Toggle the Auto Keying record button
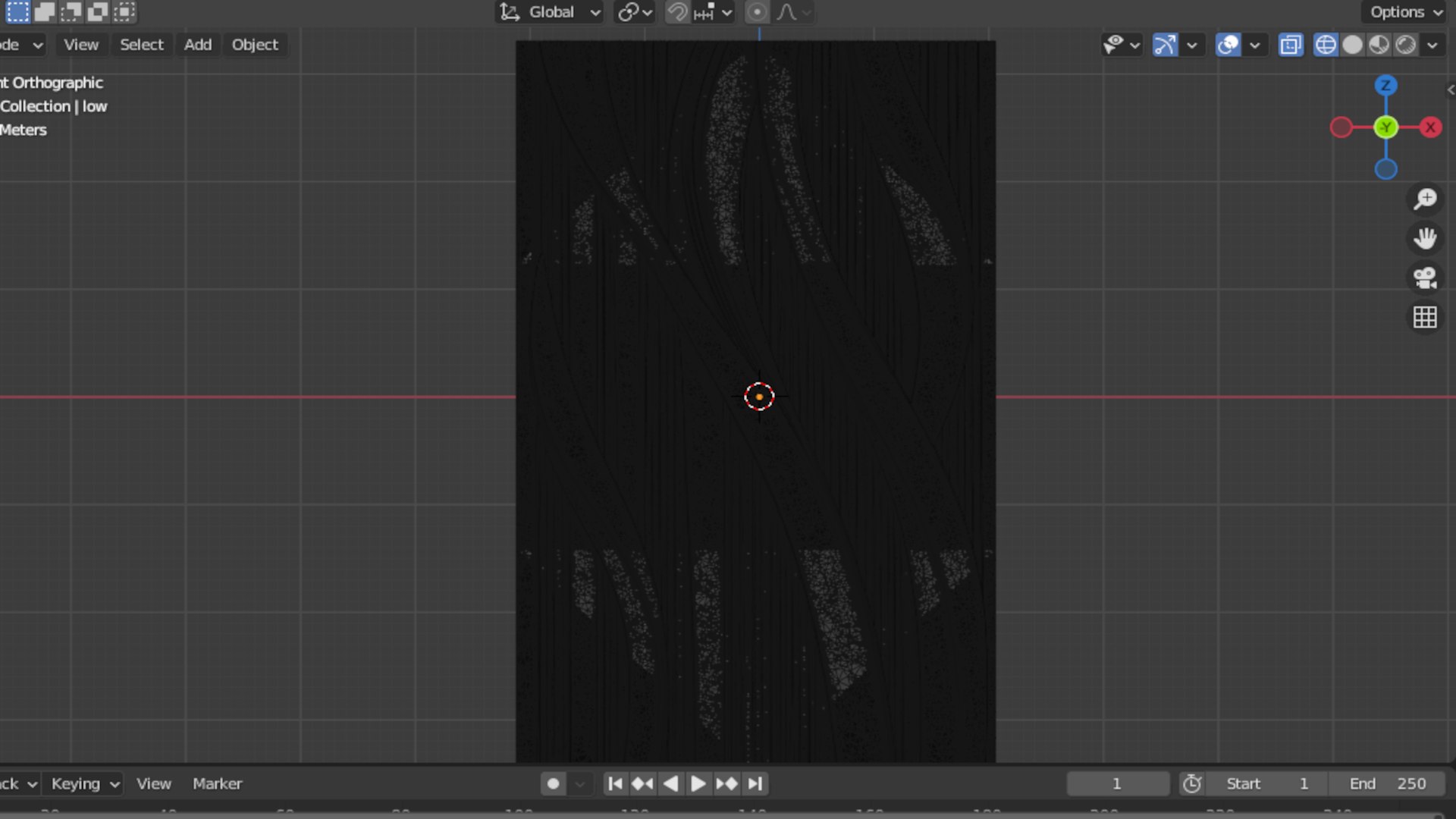The image size is (1456, 819). 554,783
